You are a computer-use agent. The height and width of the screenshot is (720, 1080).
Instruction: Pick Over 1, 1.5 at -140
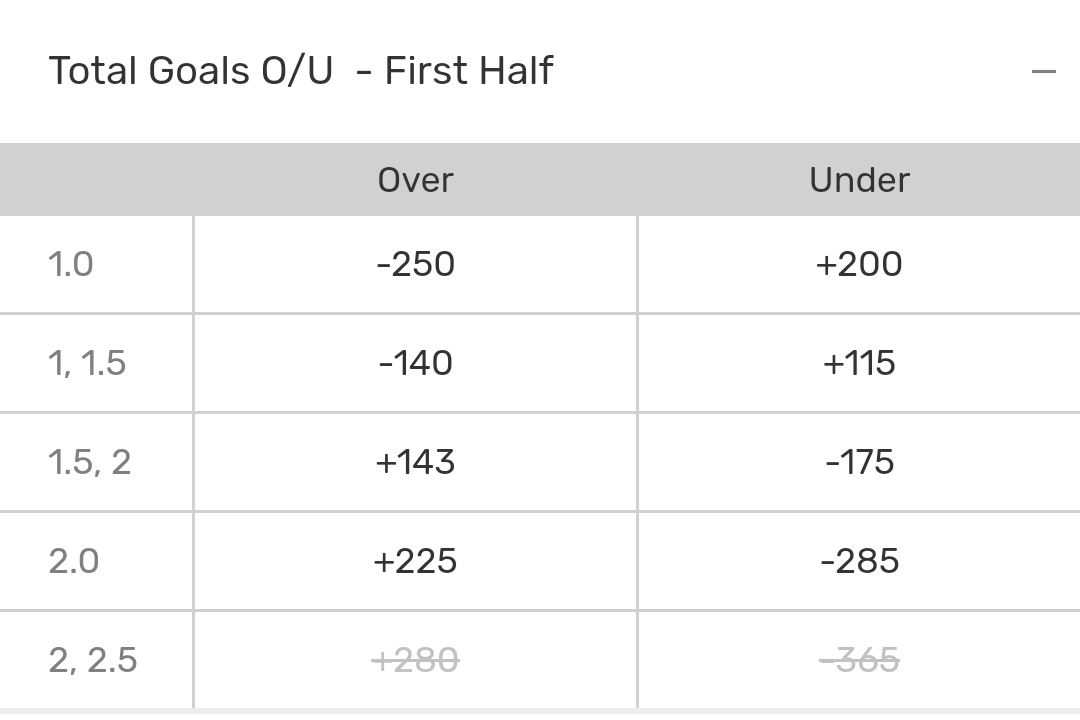coord(416,363)
